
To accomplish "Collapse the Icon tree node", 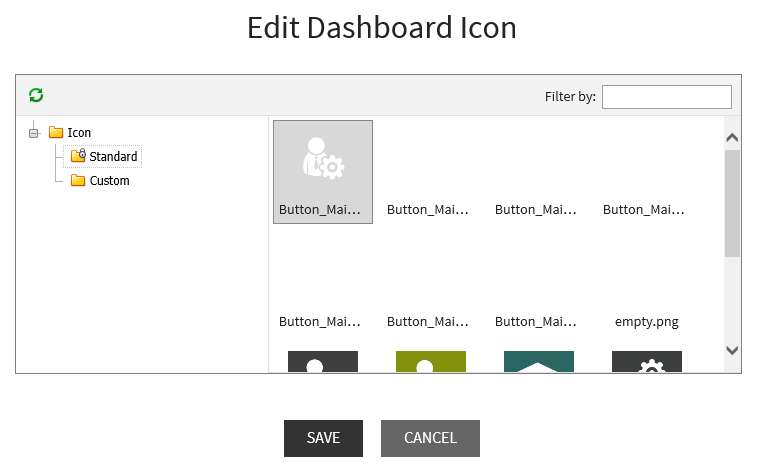I will 34,132.
